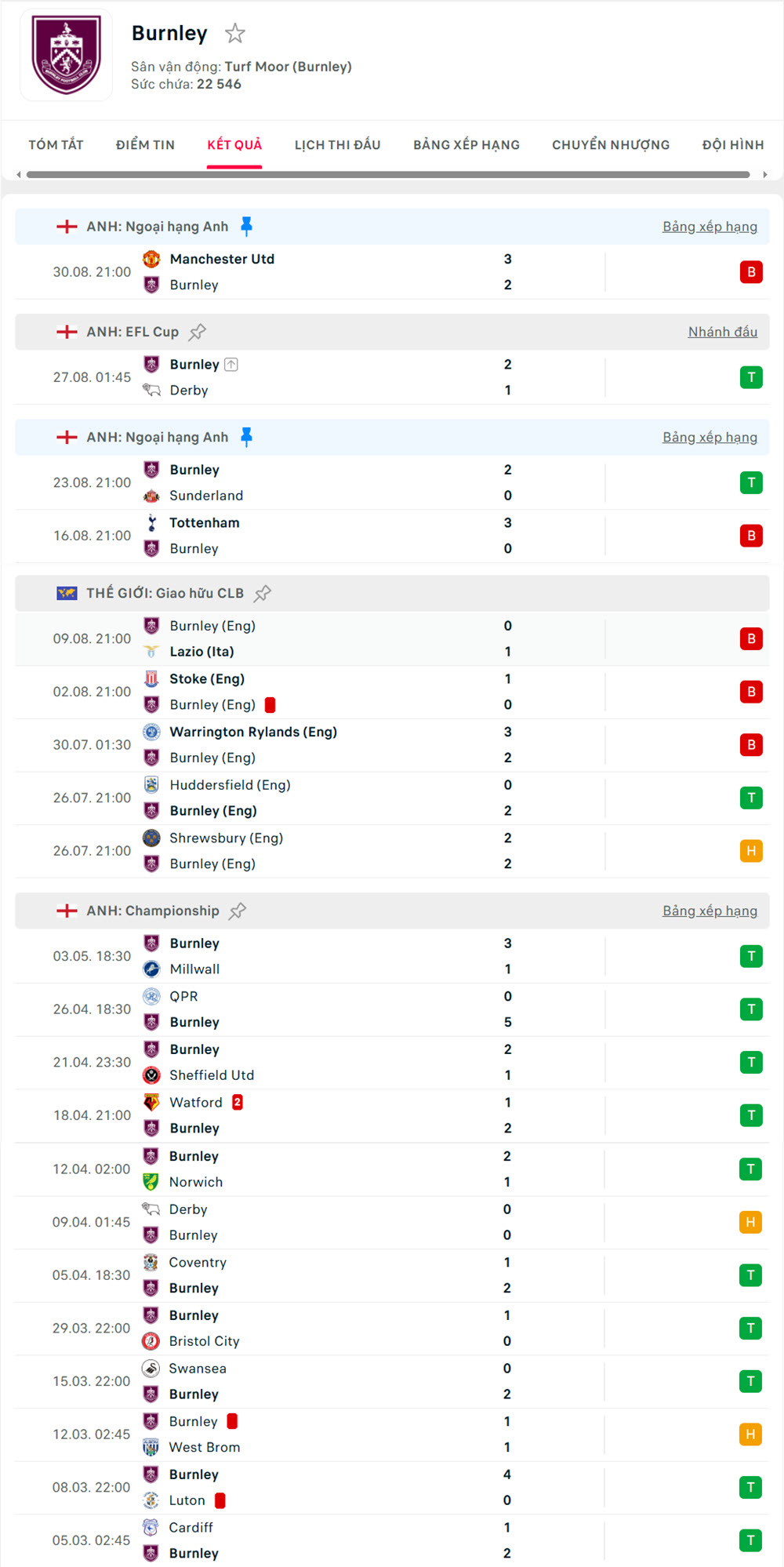Unpin the first Ngoại hạng Anh league
Viewport: 784px width, 1567px height.
click(x=246, y=227)
